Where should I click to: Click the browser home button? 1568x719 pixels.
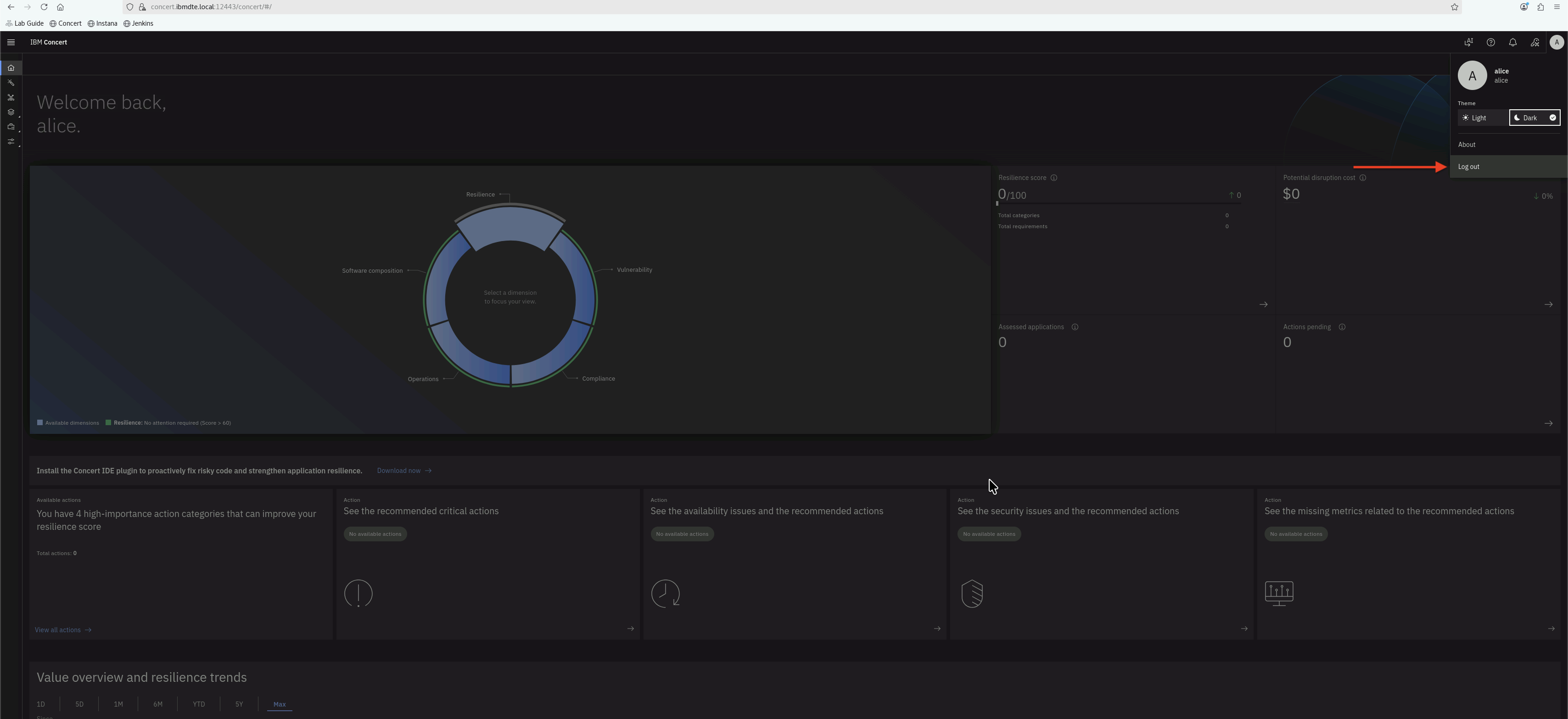click(x=60, y=7)
